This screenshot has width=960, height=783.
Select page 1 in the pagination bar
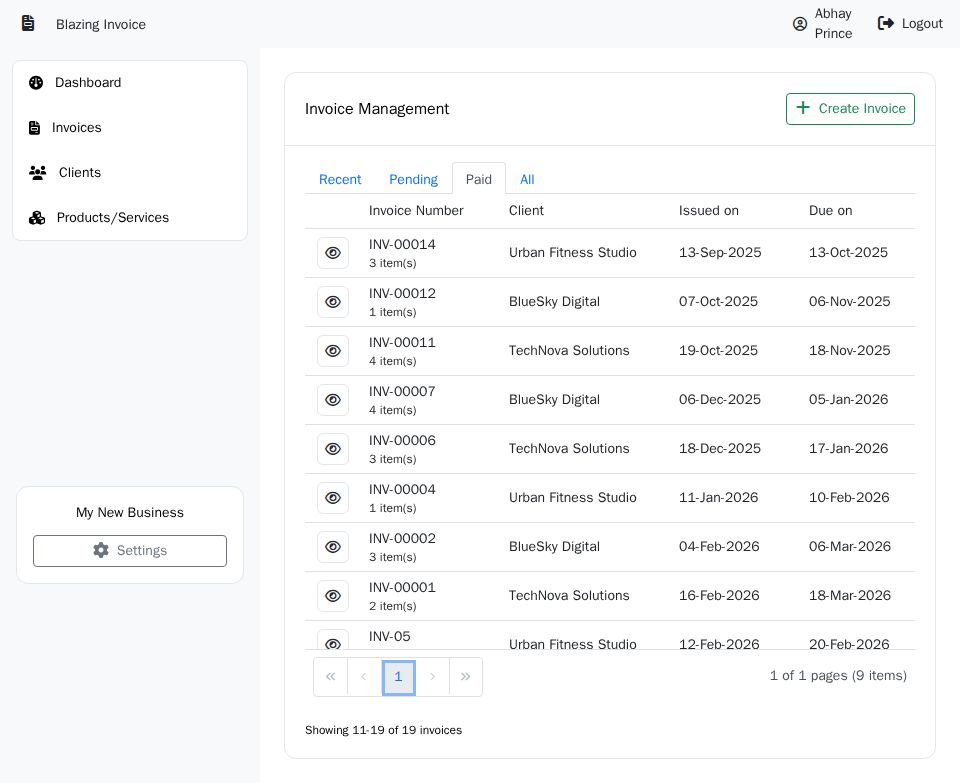pos(399,677)
